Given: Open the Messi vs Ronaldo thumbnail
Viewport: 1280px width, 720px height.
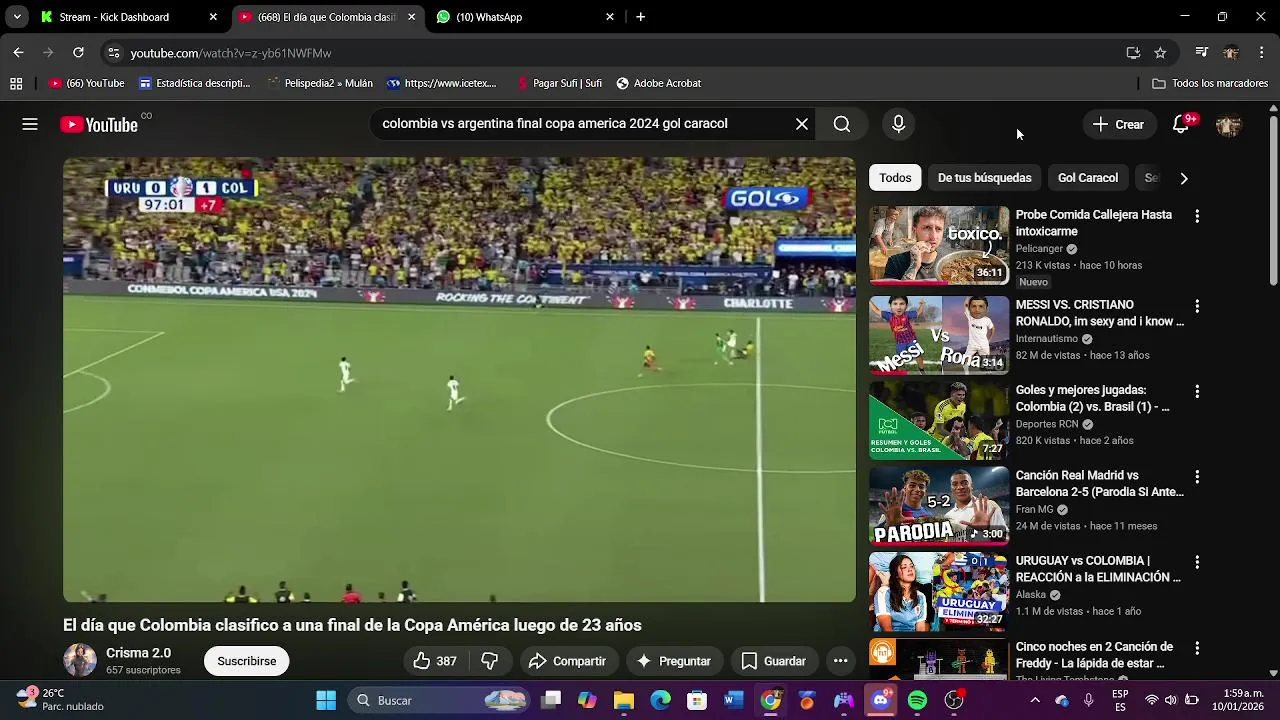Looking at the screenshot, I should point(939,335).
